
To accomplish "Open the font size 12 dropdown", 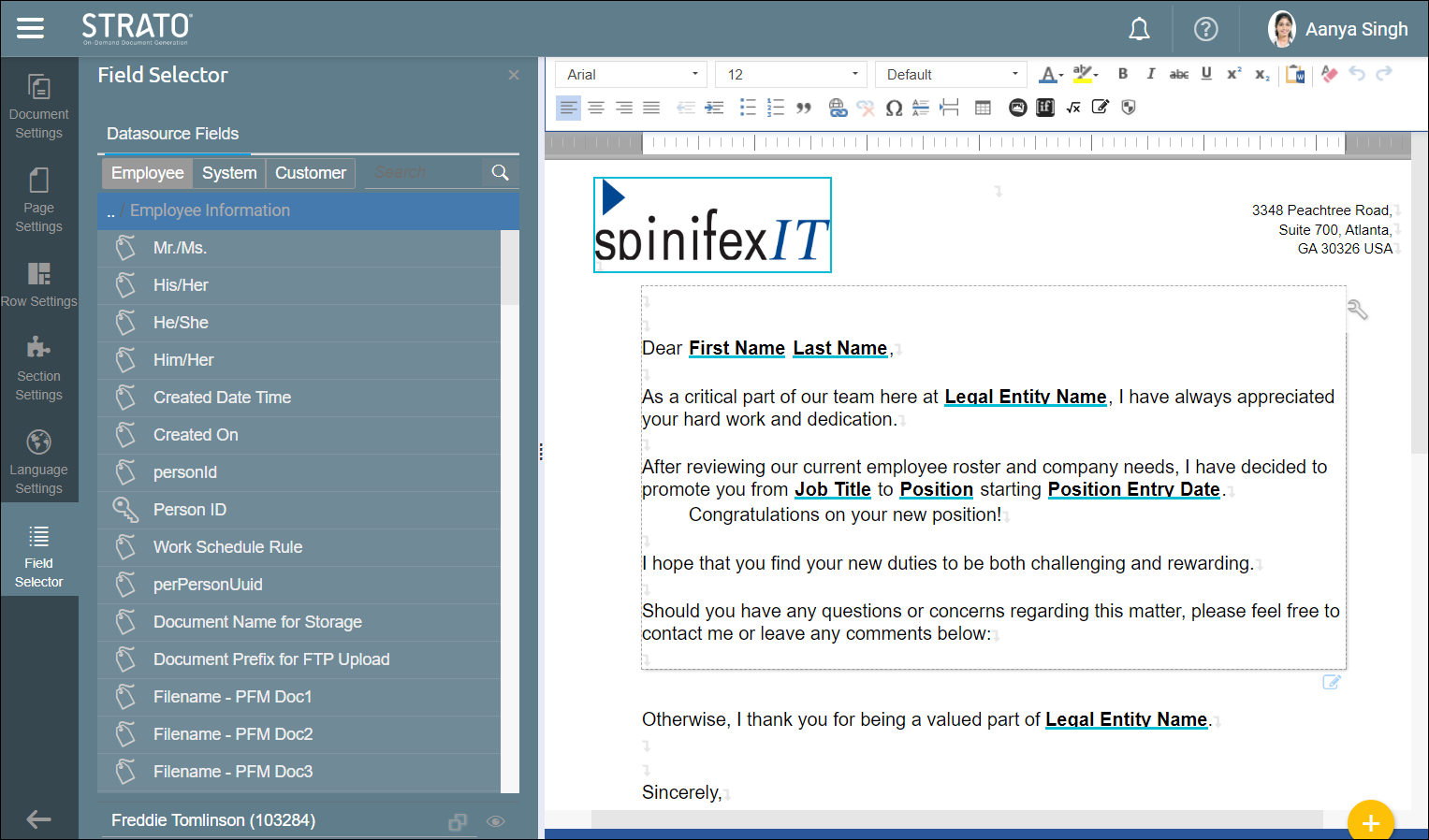I will [x=791, y=75].
